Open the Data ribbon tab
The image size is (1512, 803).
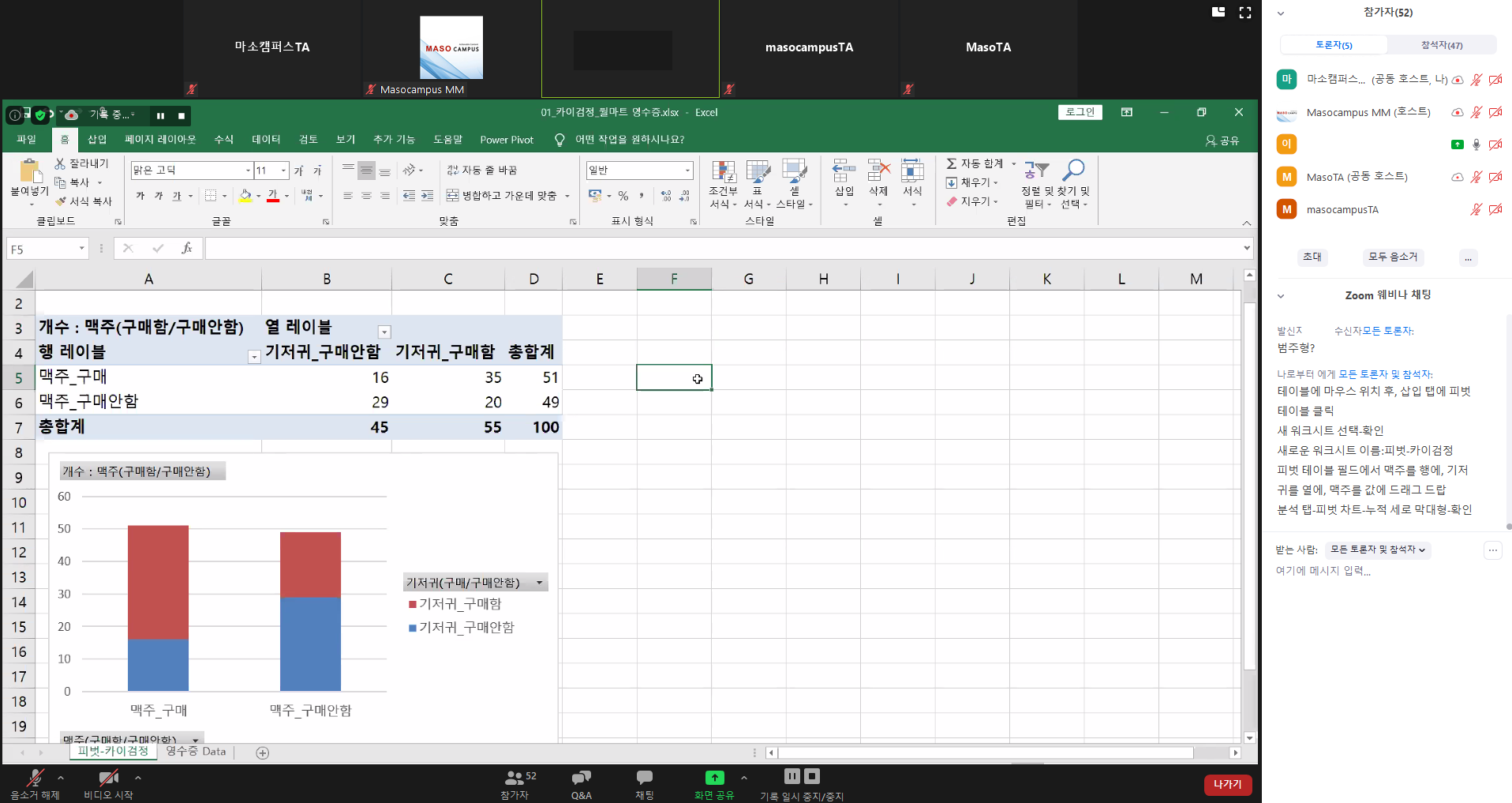click(266, 140)
